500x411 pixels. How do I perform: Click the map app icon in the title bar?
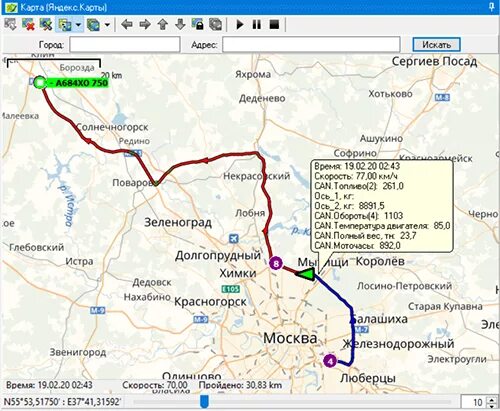tap(11, 7)
